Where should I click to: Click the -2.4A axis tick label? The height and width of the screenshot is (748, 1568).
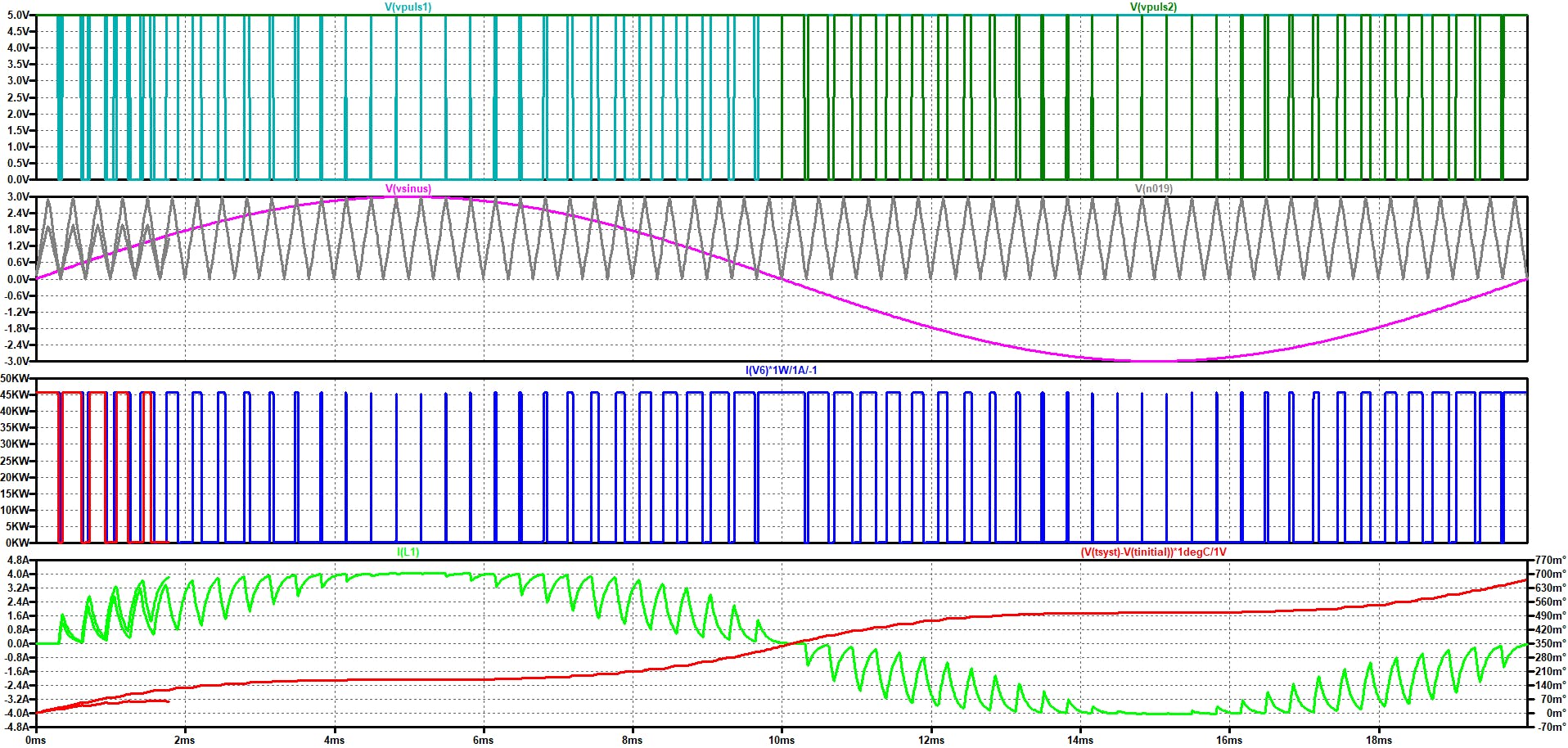[16, 685]
